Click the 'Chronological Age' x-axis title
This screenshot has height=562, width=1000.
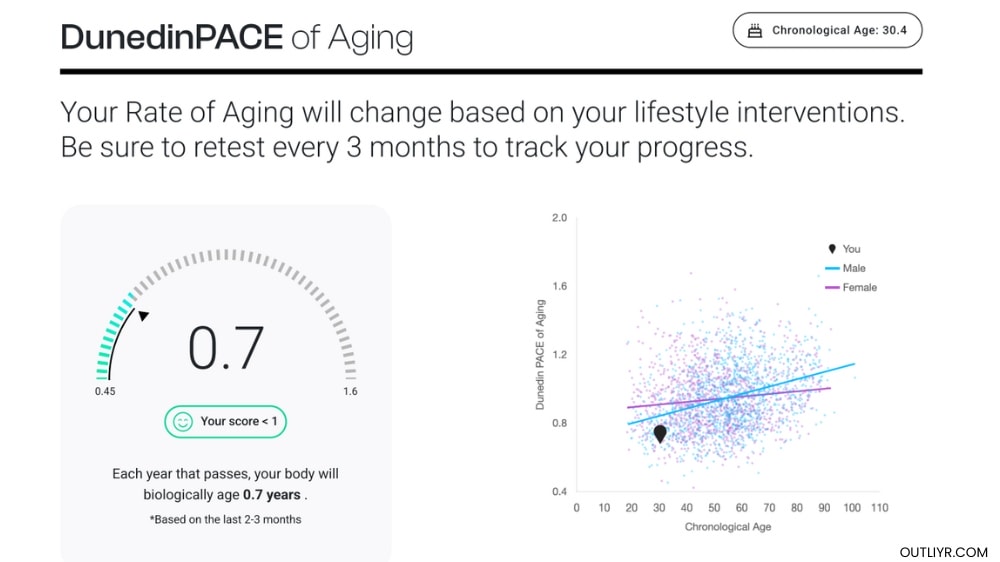pos(727,526)
